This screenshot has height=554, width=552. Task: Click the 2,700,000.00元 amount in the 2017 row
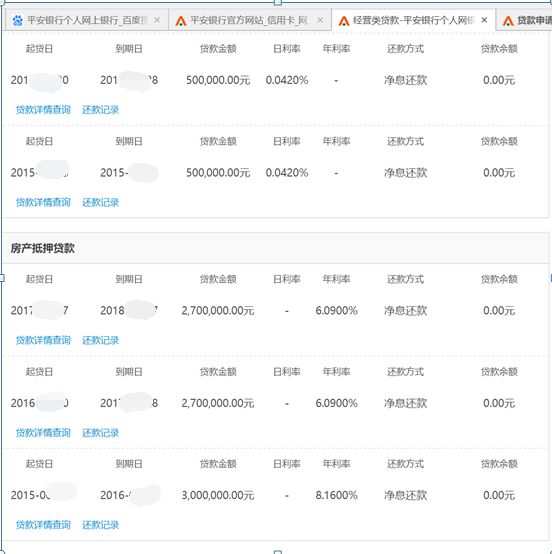tap(218, 311)
